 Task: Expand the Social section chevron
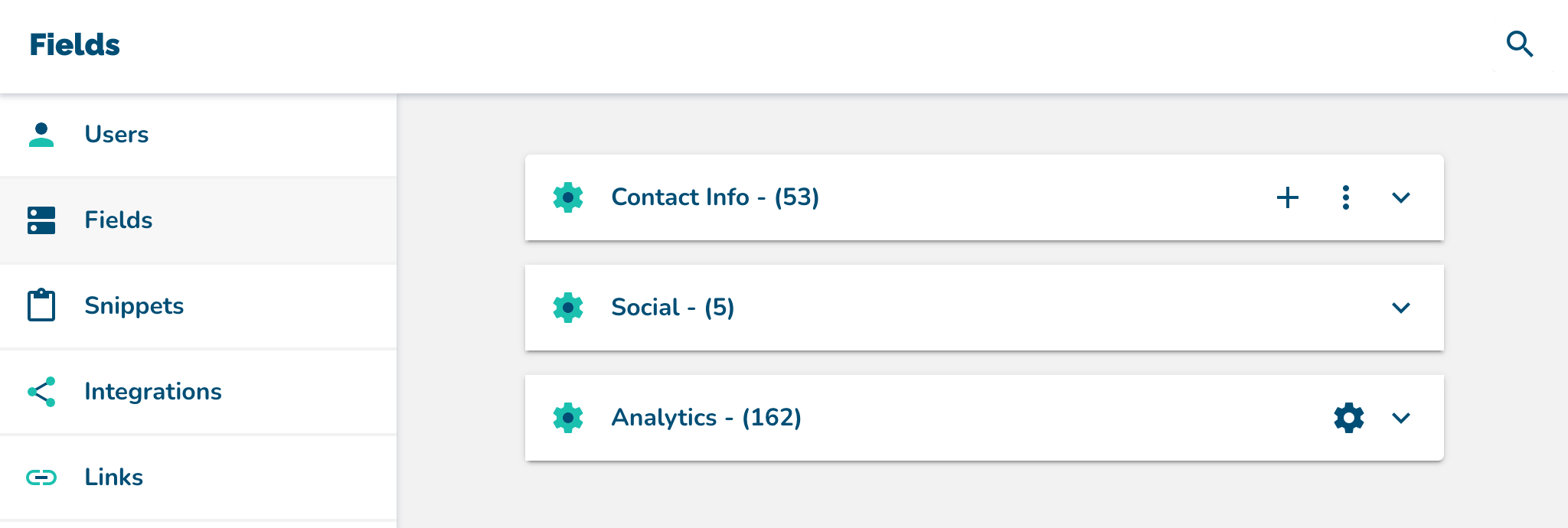coord(1401,308)
